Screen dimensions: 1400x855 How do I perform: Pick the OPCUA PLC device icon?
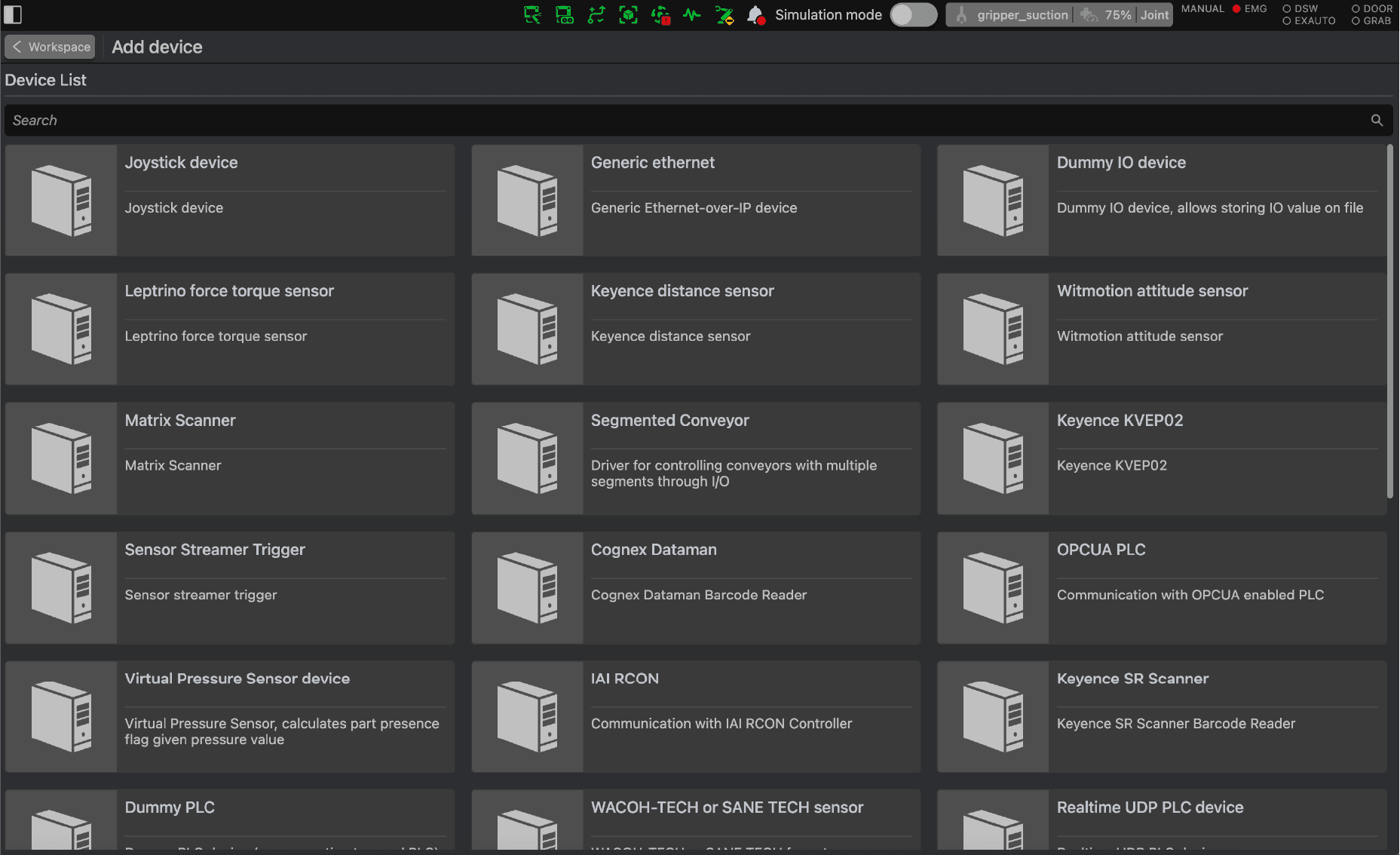993,588
